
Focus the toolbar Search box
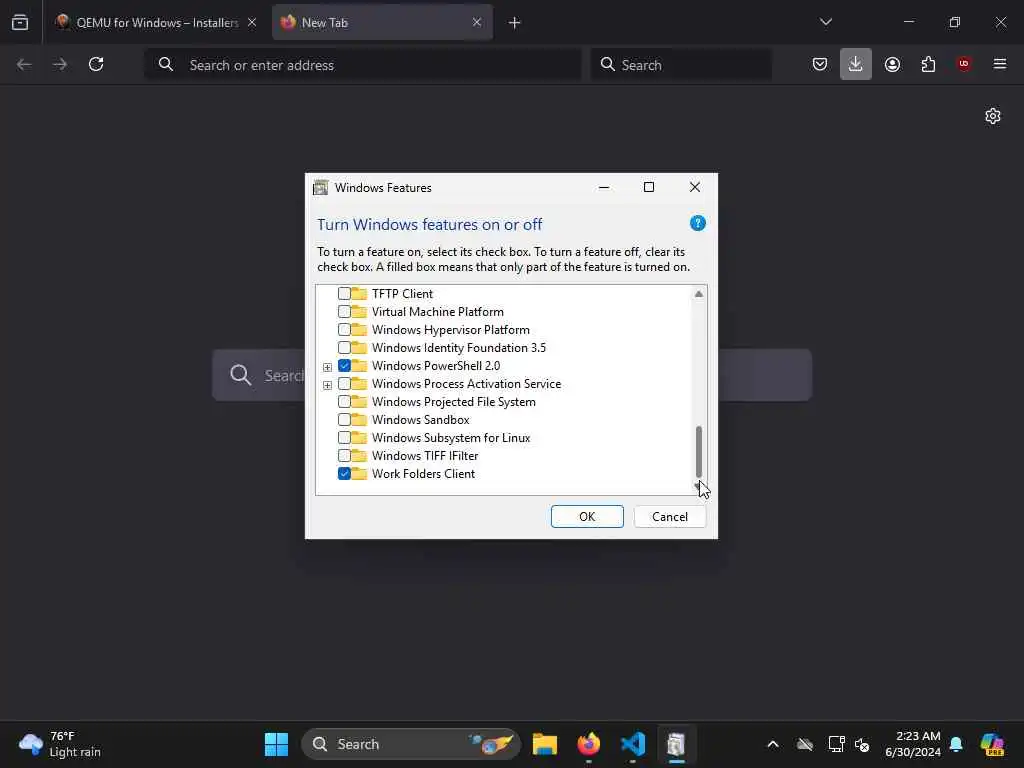(x=681, y=65)
